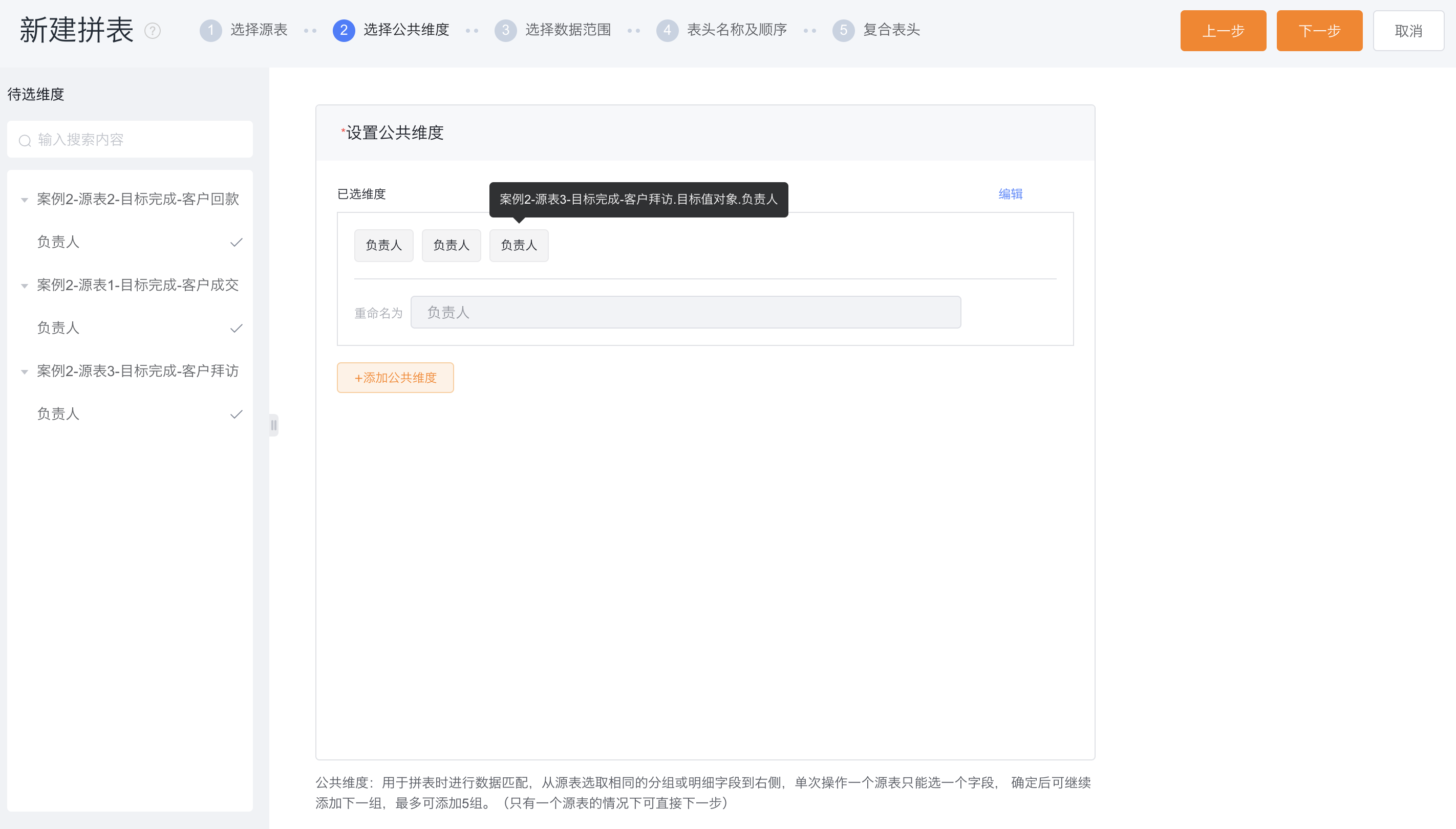Collapse the 案例2-源表3-目标完成-客户拜访 tree node
Viewport: 1456px width, 829px height.
tap(25, 372)
